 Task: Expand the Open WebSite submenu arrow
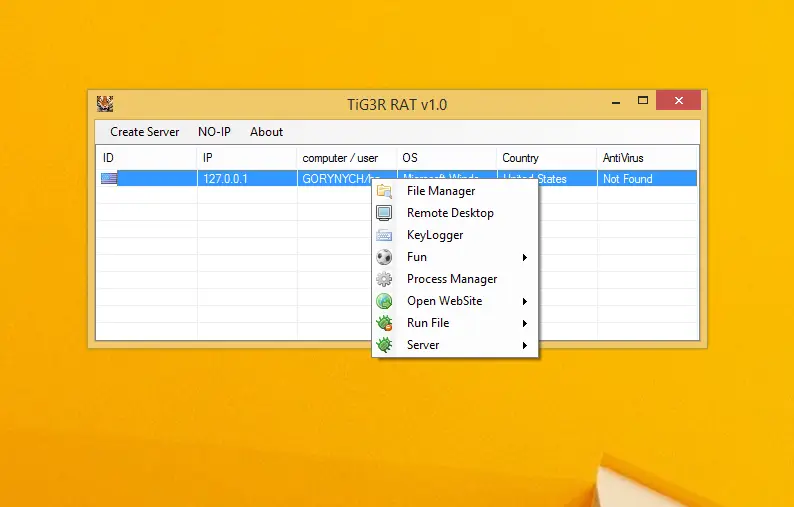[525, 301]
